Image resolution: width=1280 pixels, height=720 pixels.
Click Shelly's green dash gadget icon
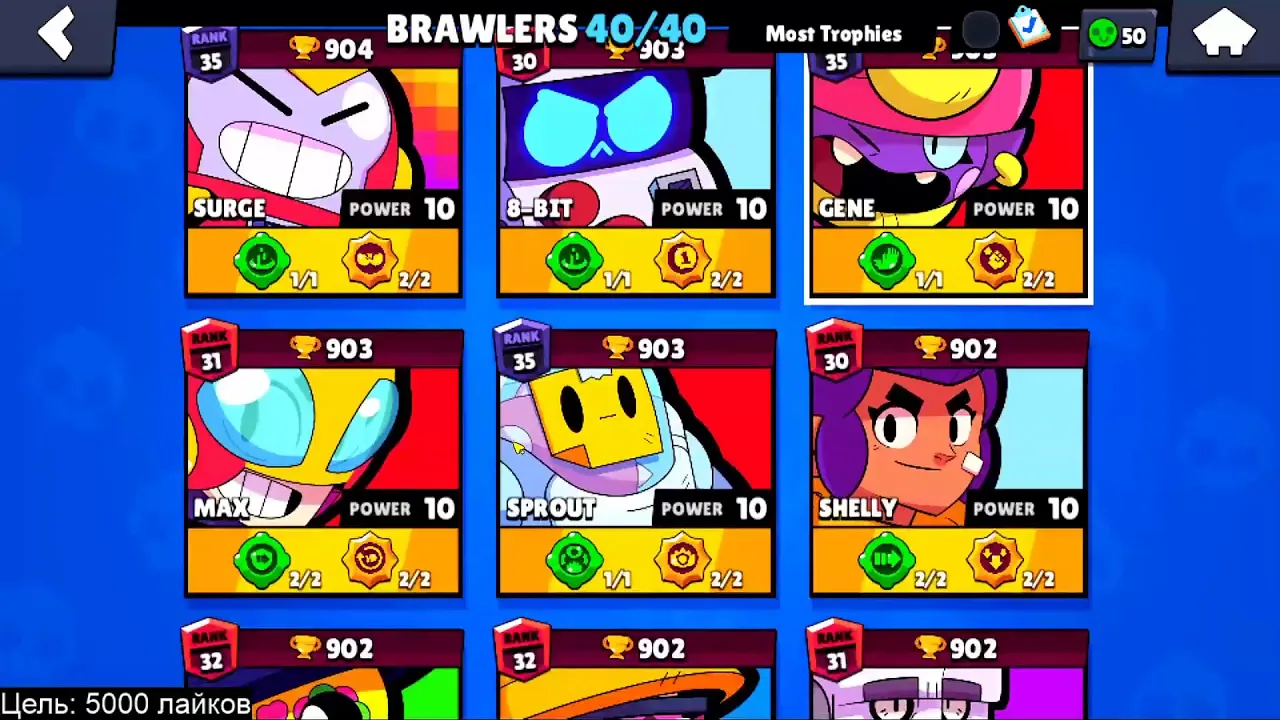click(x=886, y=561)
